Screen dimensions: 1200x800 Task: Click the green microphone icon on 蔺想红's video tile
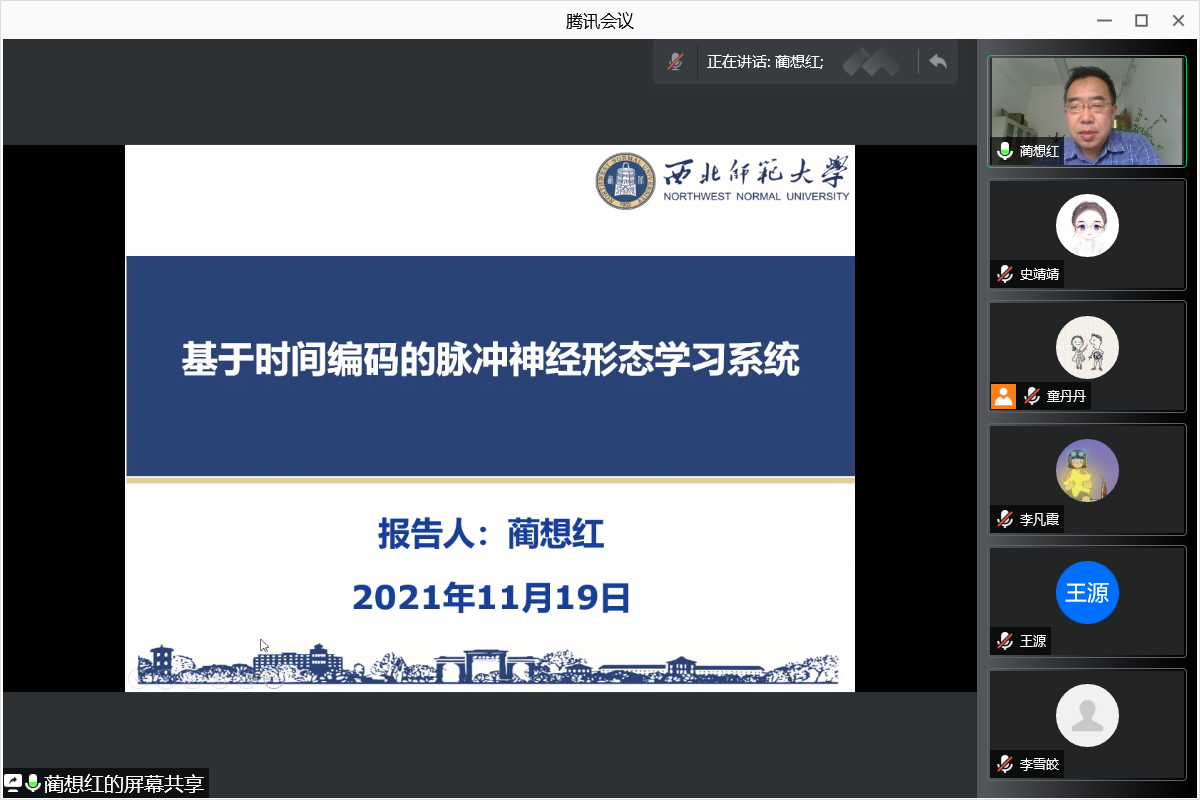1005,151
